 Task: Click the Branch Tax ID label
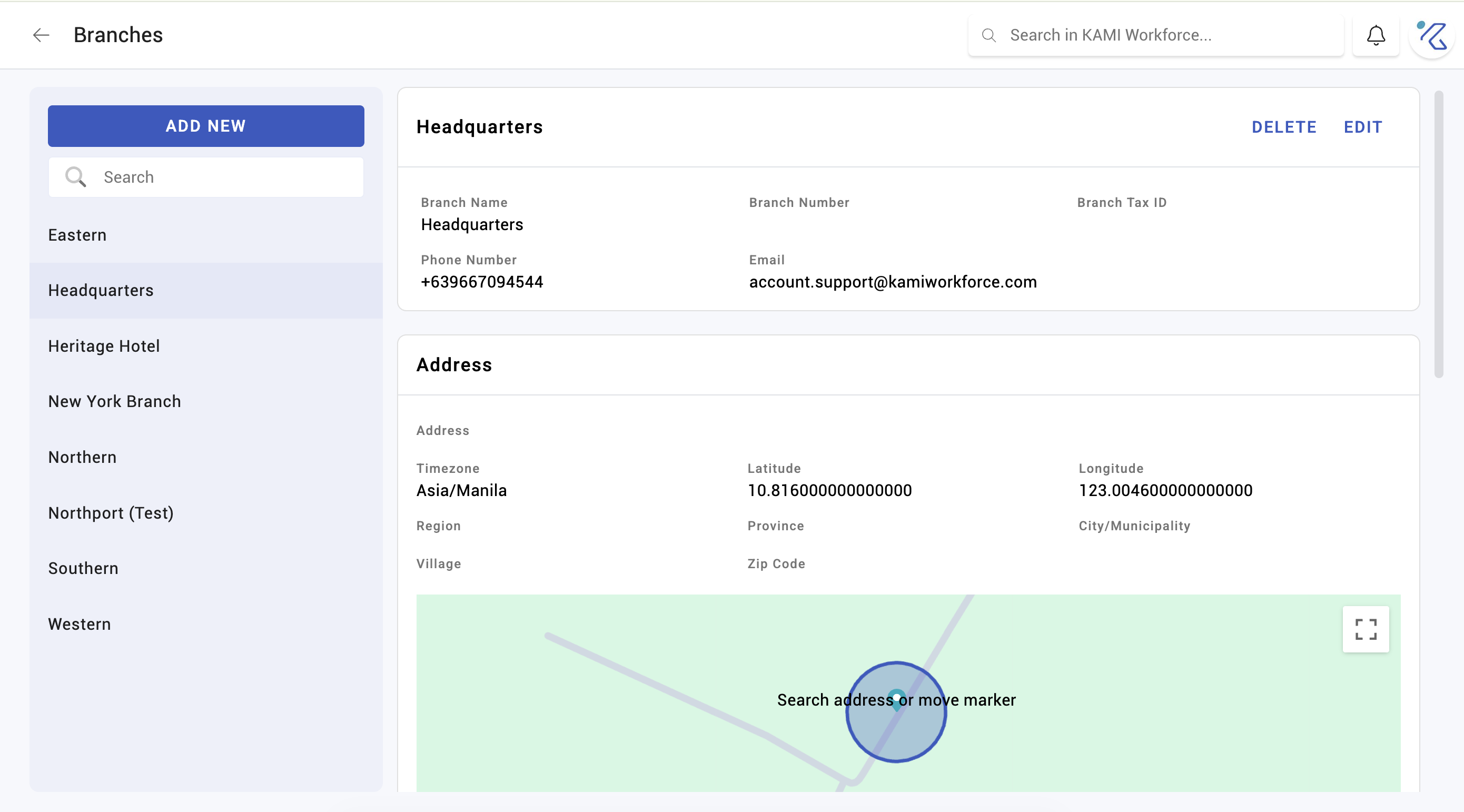point(1122,203)
